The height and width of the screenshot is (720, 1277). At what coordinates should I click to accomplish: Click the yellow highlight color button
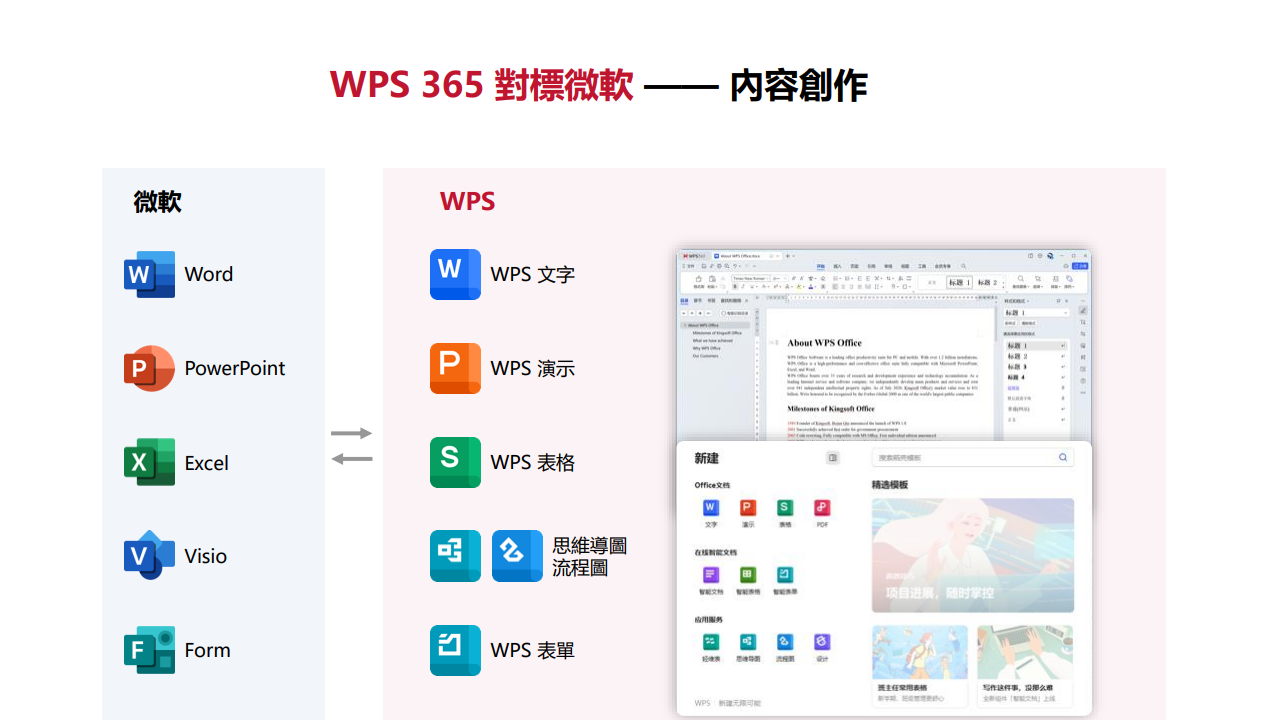[799, 286]
